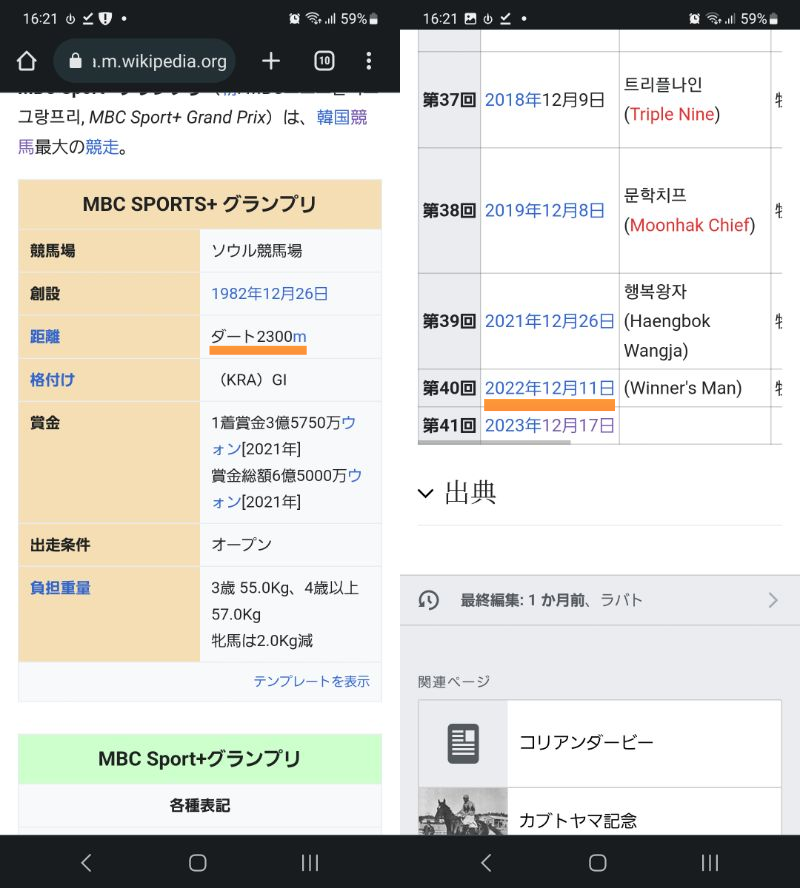This screenshot has width=800, height=888.
Task: Tap the 出典 section heading
Action: (470, 493)
